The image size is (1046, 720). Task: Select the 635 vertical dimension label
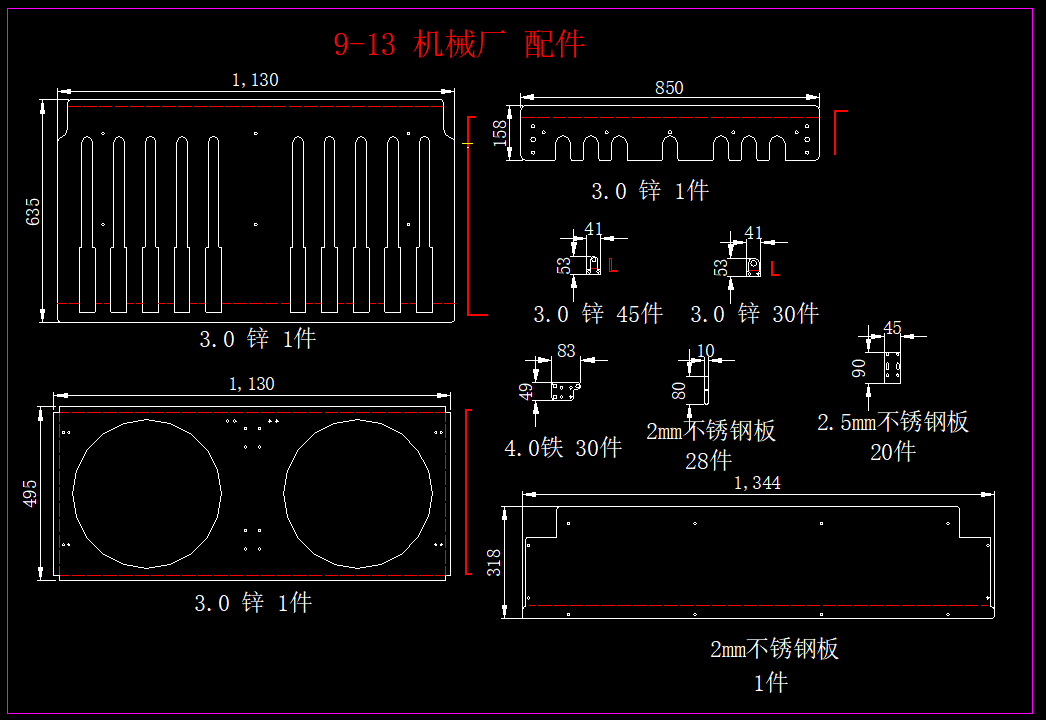(x=33, y=211)
